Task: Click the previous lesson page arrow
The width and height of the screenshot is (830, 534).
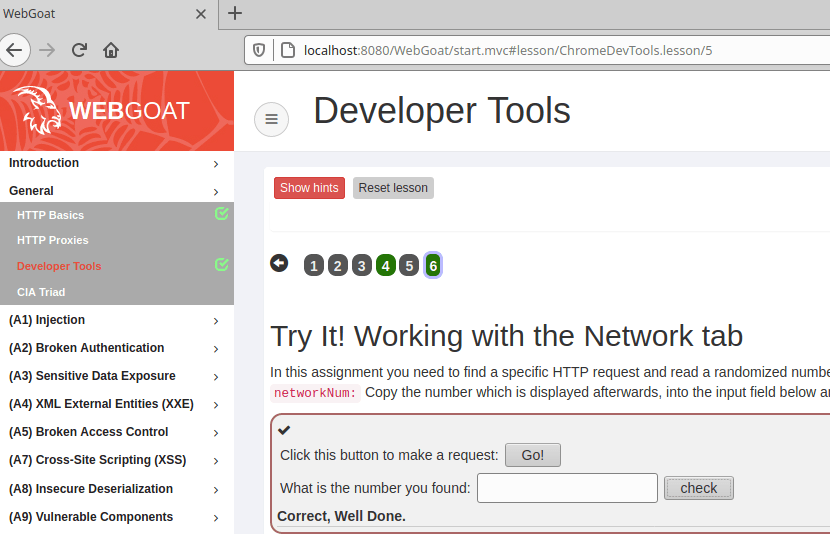Action: 279,263
